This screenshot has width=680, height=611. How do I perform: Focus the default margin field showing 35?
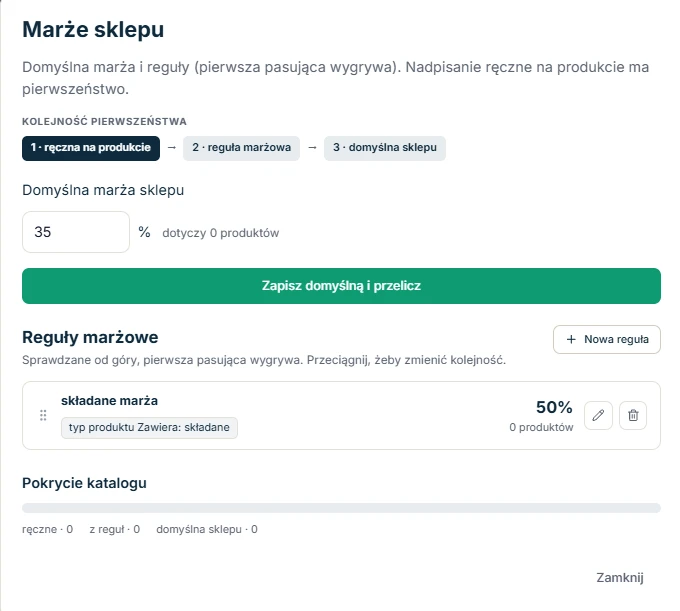(76, 232)
